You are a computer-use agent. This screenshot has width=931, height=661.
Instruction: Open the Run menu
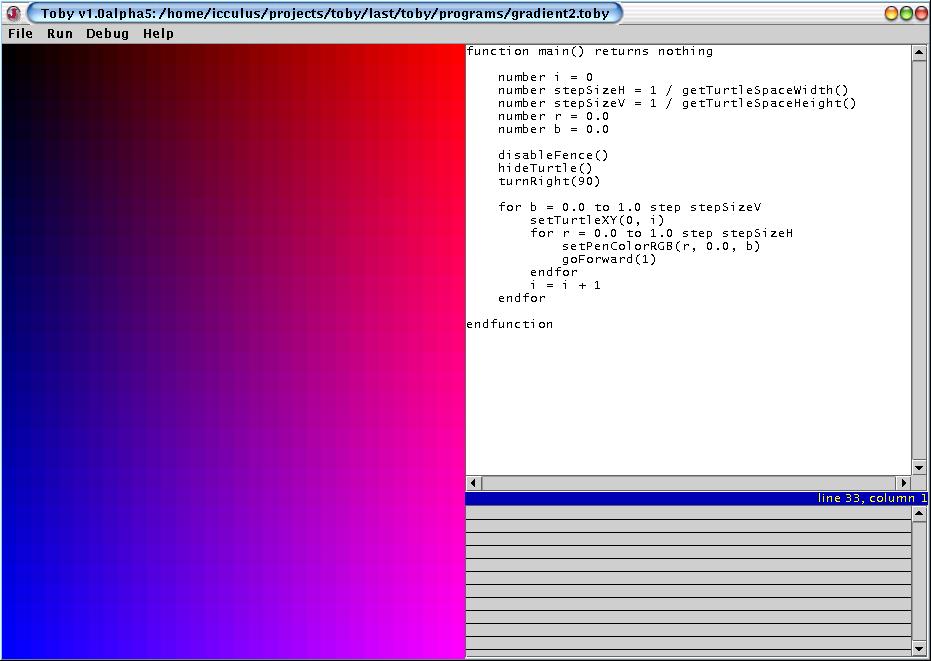point(60,34)
